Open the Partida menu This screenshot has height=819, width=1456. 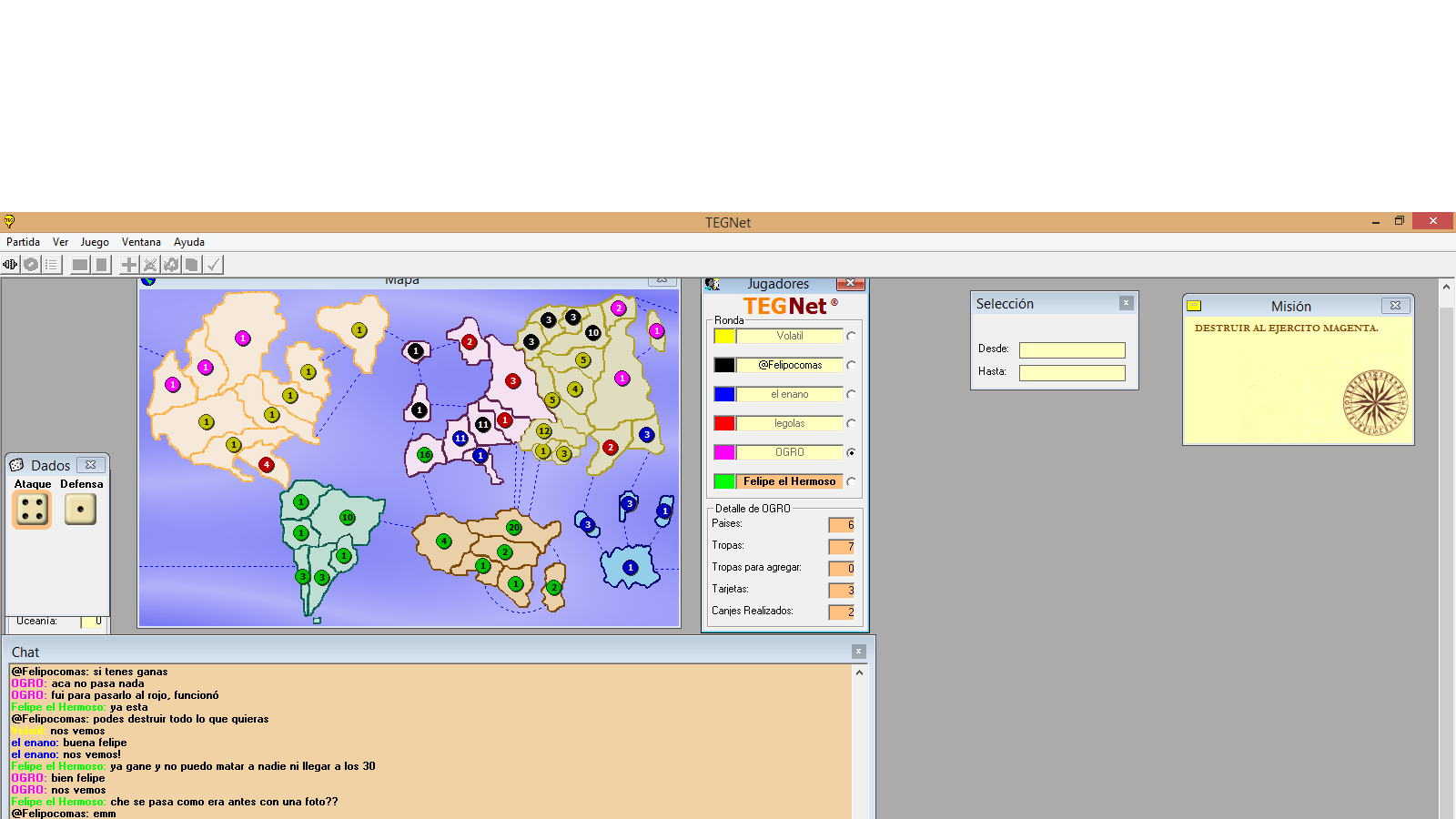[x=23, y=242]
